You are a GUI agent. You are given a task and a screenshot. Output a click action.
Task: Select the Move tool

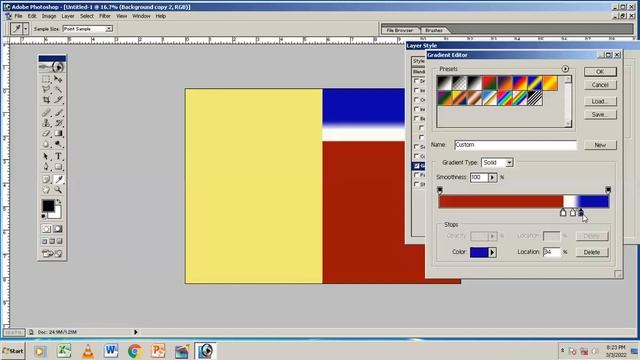pos(58,79)
